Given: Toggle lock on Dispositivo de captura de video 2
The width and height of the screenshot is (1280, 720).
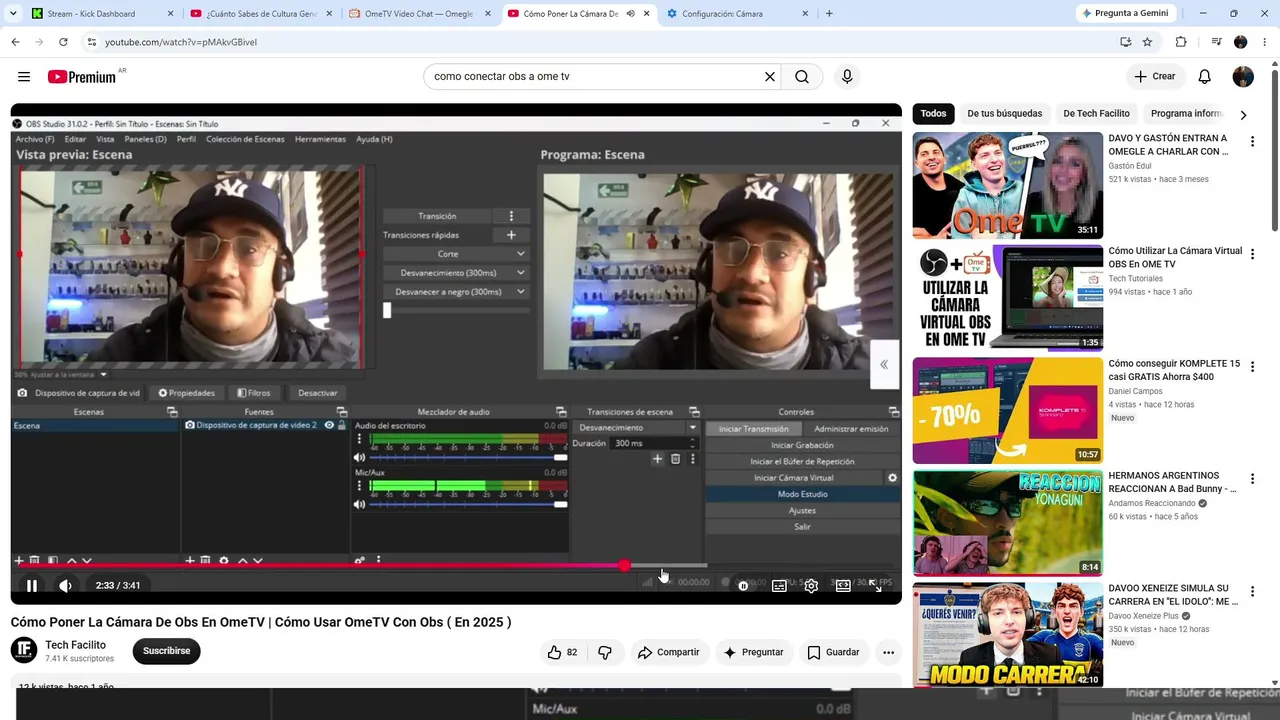Looking at the screenshot, I should pos(342,425).
